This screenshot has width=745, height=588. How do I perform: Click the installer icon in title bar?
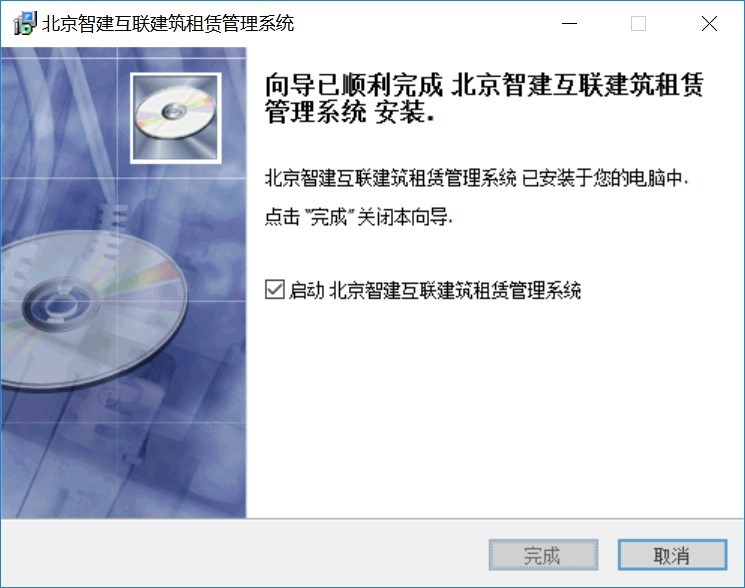click(x=25, y=23)
